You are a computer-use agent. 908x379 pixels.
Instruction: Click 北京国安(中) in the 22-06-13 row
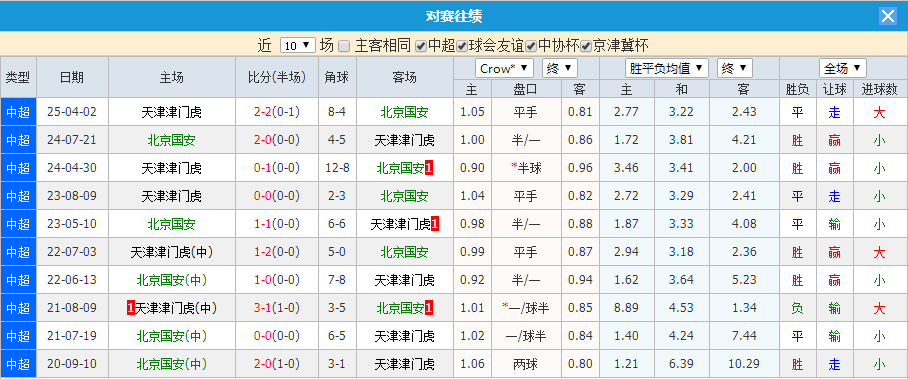coord(171,280)
